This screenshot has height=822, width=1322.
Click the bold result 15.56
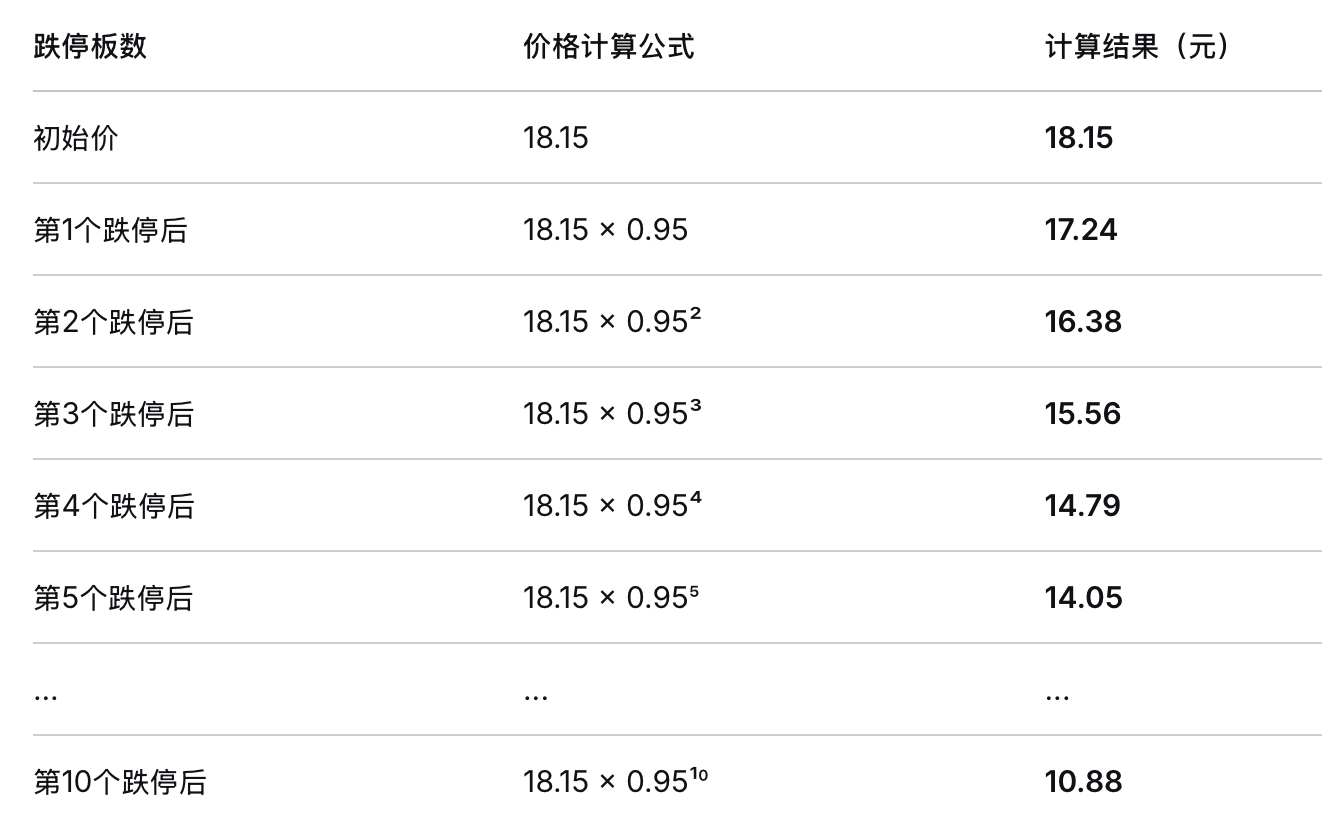pyautogui.click(x=1082, y=414)
